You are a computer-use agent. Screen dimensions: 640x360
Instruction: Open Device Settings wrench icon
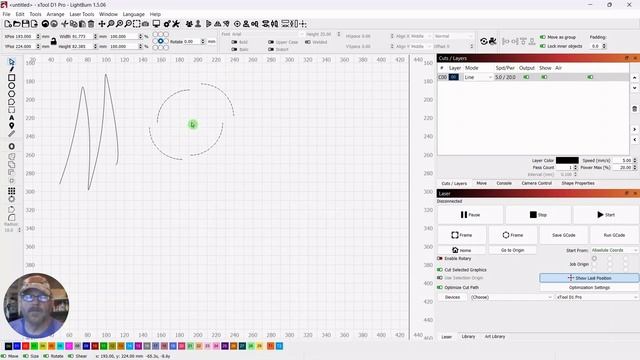(x=176, y=24)
